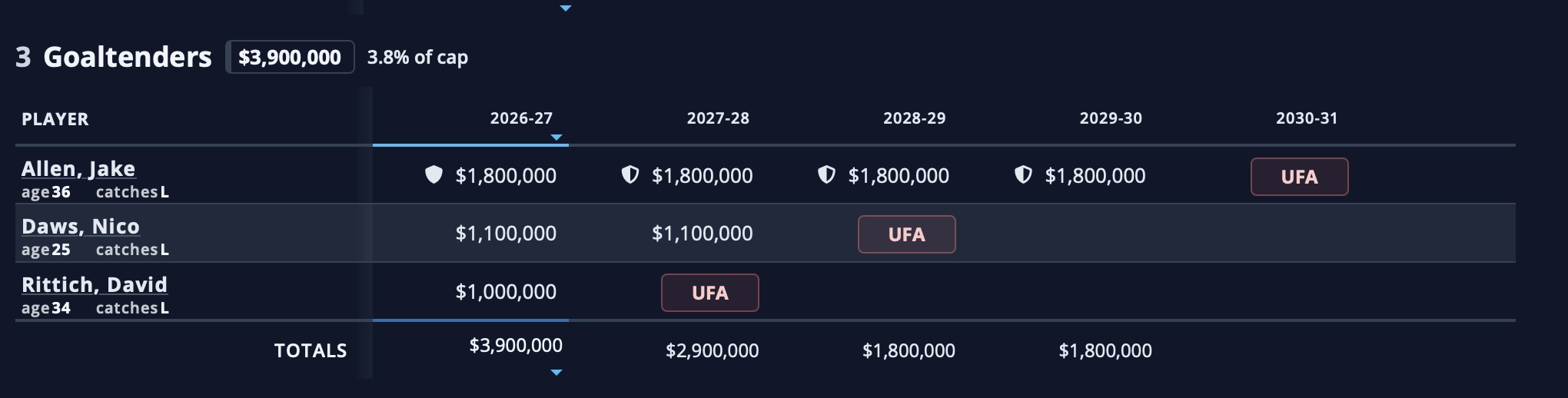The width and height of the screenshot is (1568, 398).
Task: Click the half shield icon for Allen 2027-28
Action: point(630,175)
